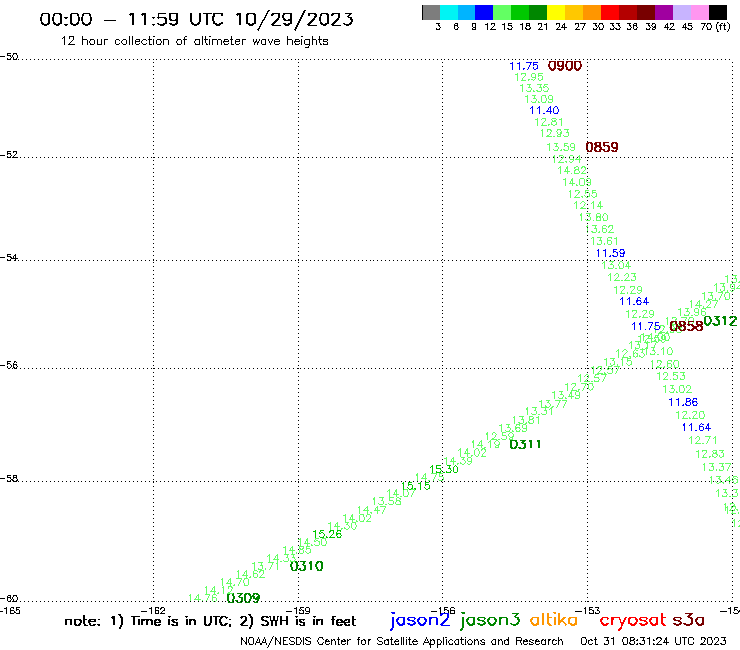Click the Oct 31 08:31:24 UTC timestamp
740x650 pixels.
[653, 641]
